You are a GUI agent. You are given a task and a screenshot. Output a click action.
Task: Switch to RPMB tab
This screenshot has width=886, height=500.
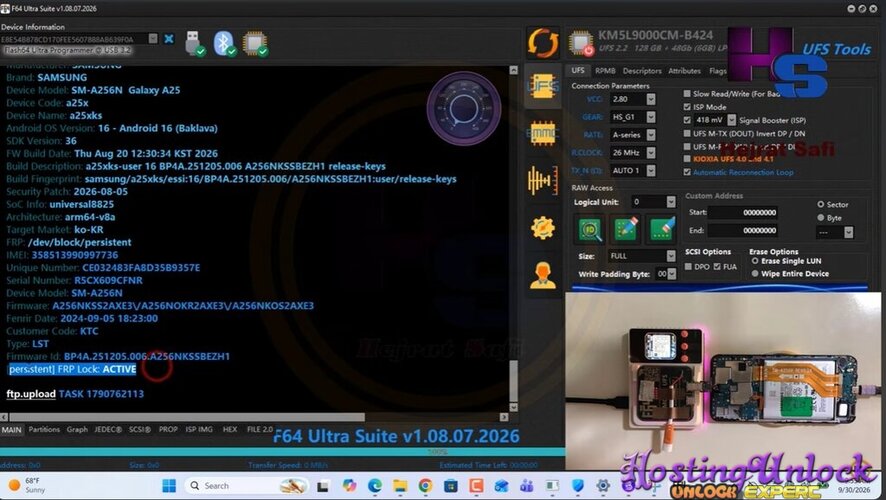605,71
